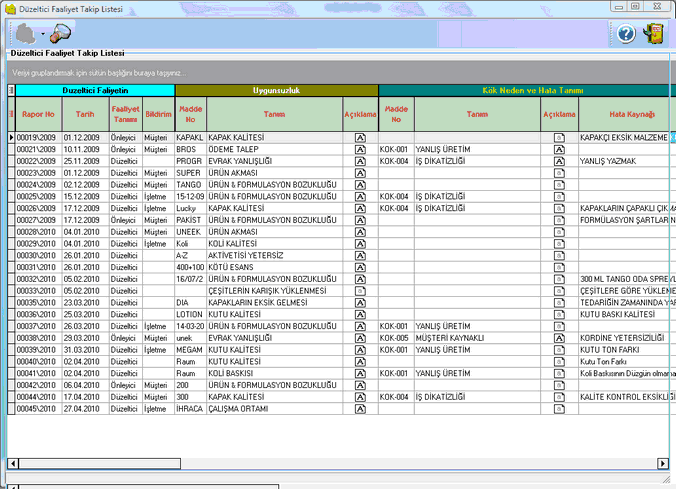Viewport: 676px width, 489px height.
Task: Open Uygunsuzluk Açıklama memo for AKTİVETİSİ YETERSİZ
Action: pyautogui.click(x=360, y=255)
